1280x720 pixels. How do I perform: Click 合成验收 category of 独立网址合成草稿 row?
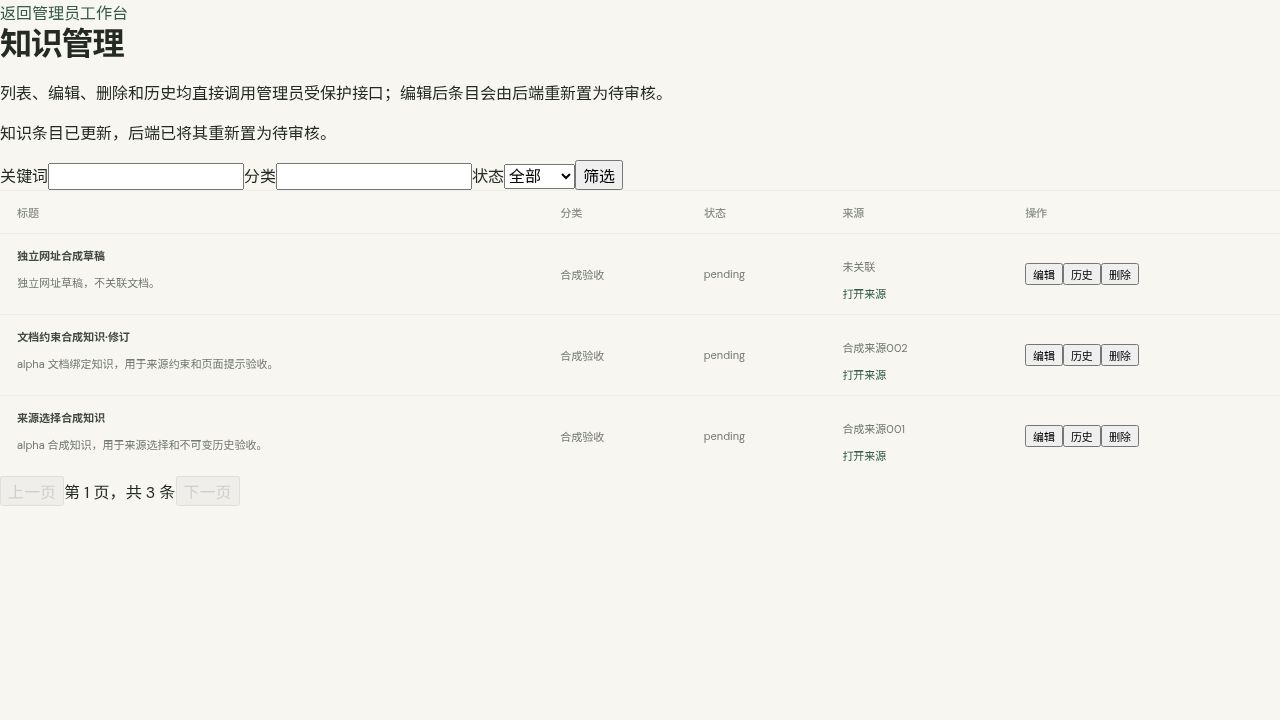[x=582, y=275]
